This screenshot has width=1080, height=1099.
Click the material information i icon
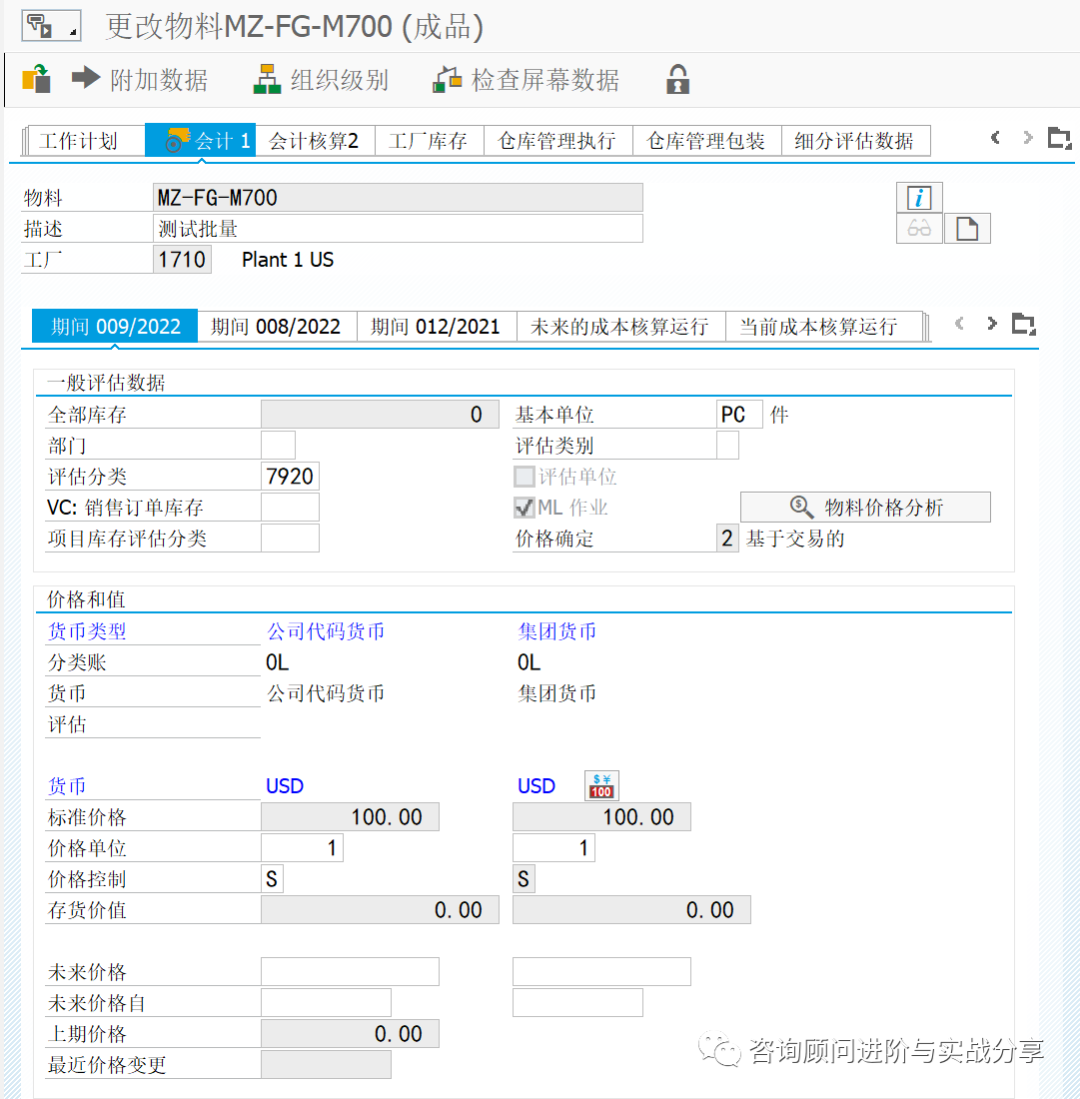click(x=919, y=198)
